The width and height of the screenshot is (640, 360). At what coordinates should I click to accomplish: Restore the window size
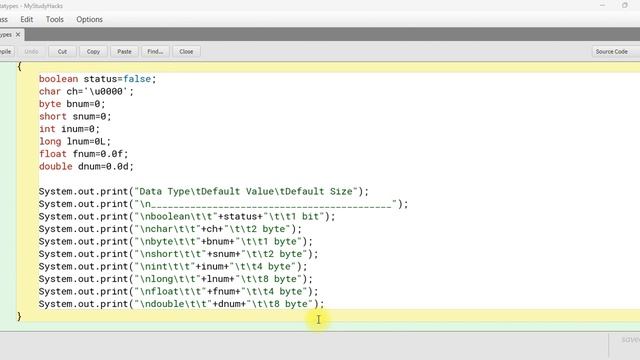(625, 5)
